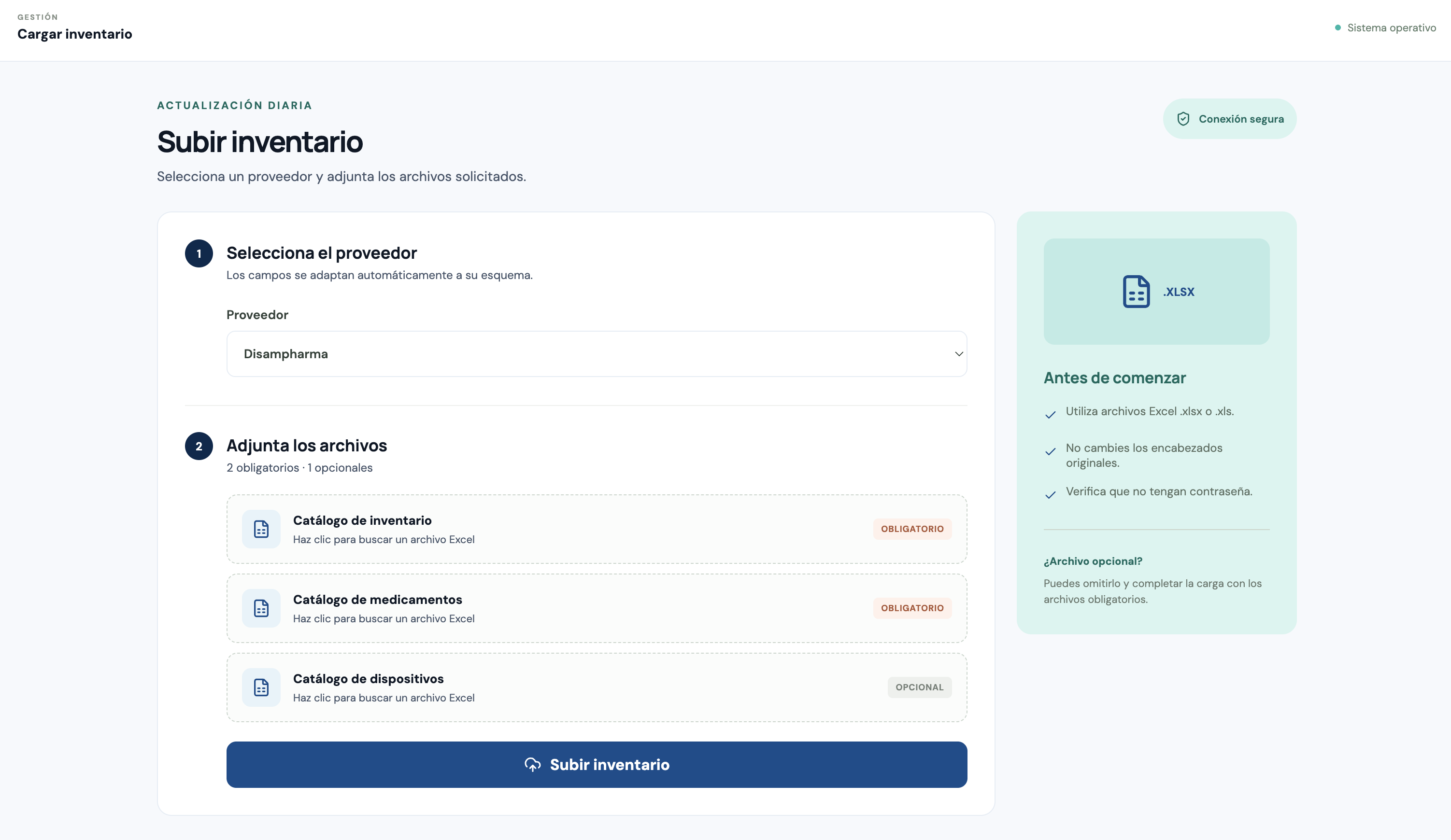This screenshot has width=1451, height=840.
Task: Click the green dot next to Sistema operativo
Action: coord(1337,28)
